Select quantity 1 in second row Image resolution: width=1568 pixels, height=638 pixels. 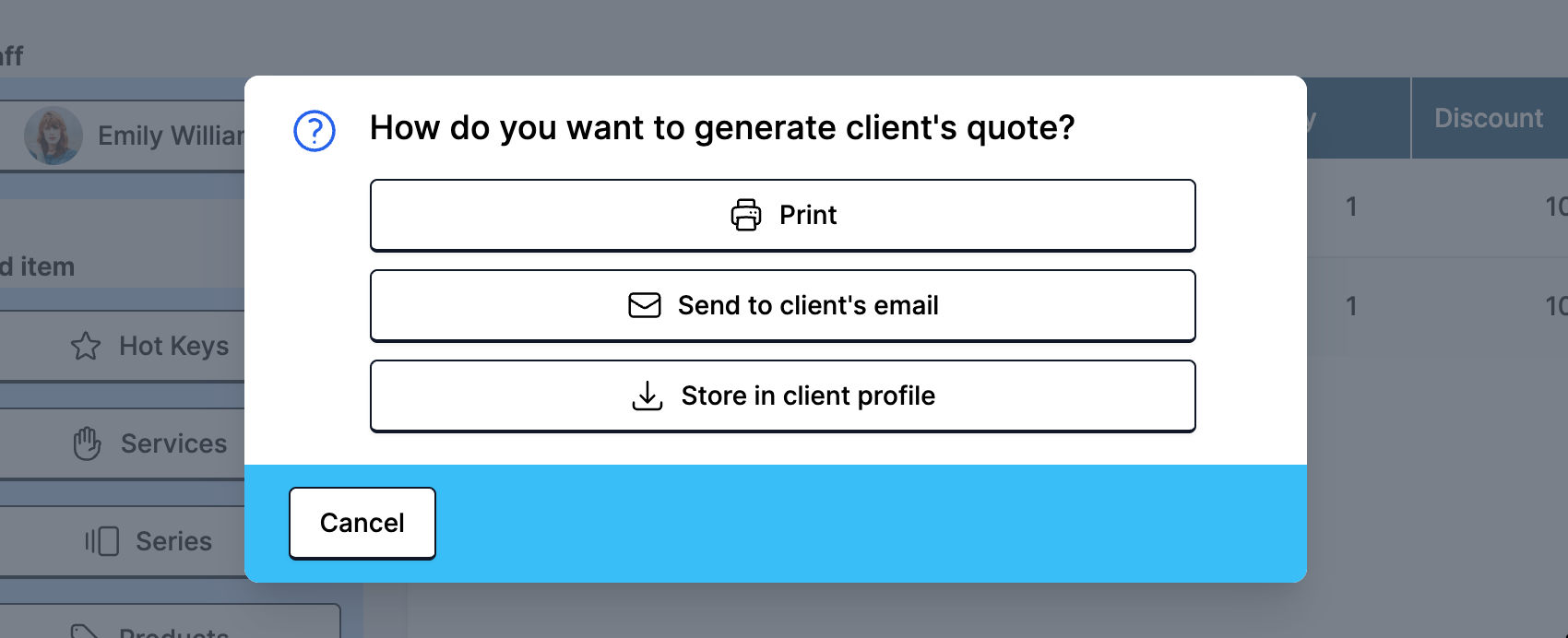coord(1351,306)
